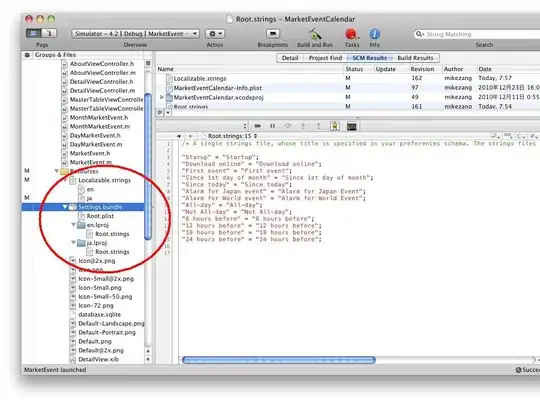540x404 pixels.
Task: Switch to the project Page view segment
Action: point(33,33)
